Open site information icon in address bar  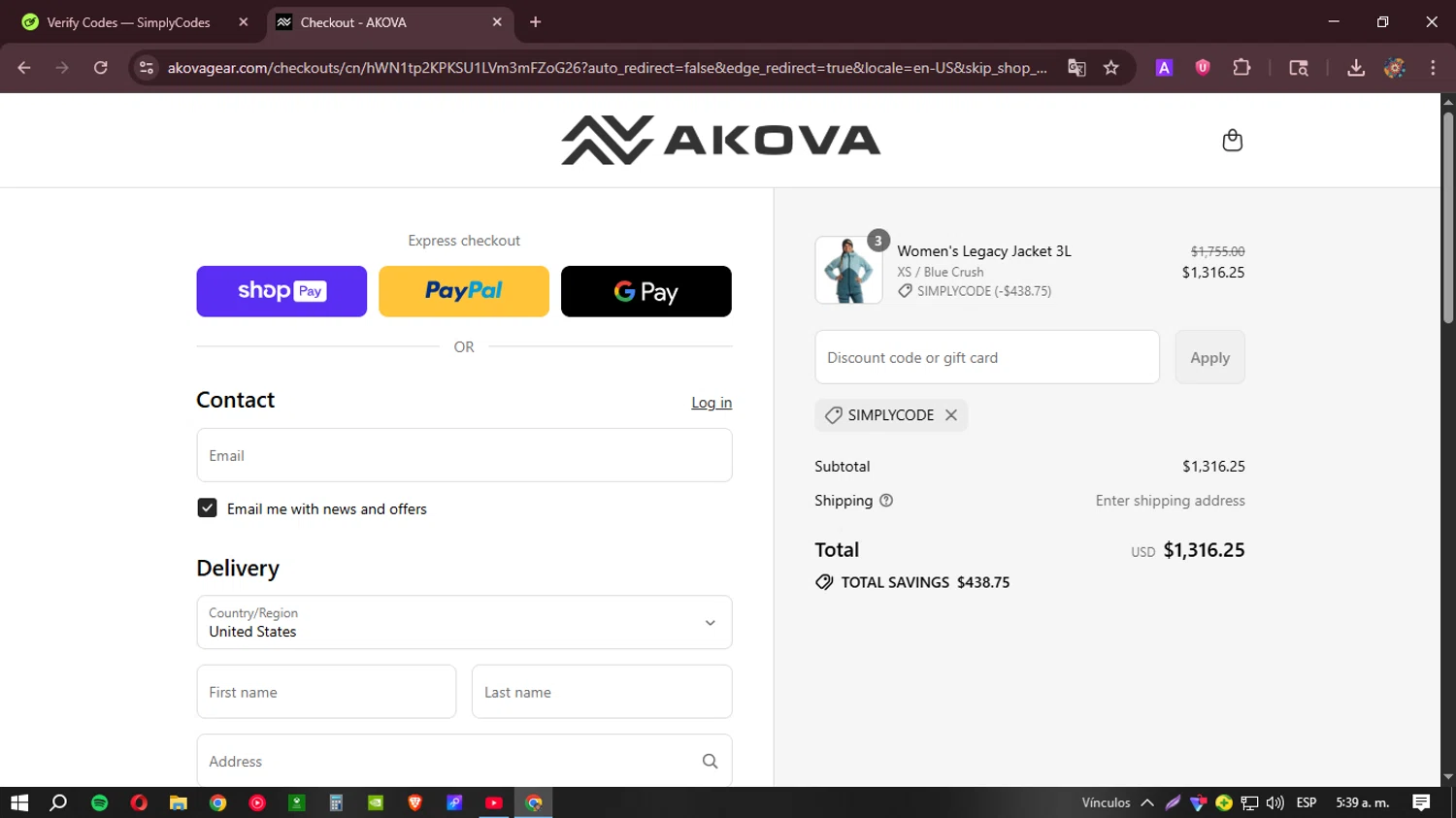click(147, 68)
